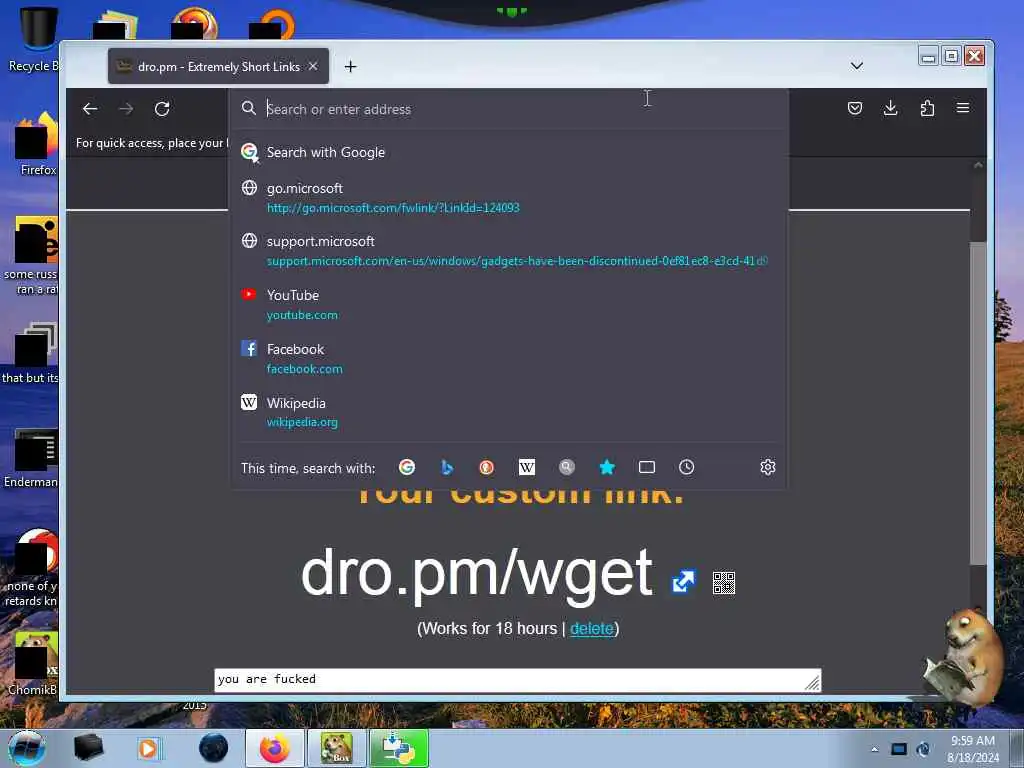Search in bookmarks star icon
Screen dimensions: 1024x768
pos(607,467)
